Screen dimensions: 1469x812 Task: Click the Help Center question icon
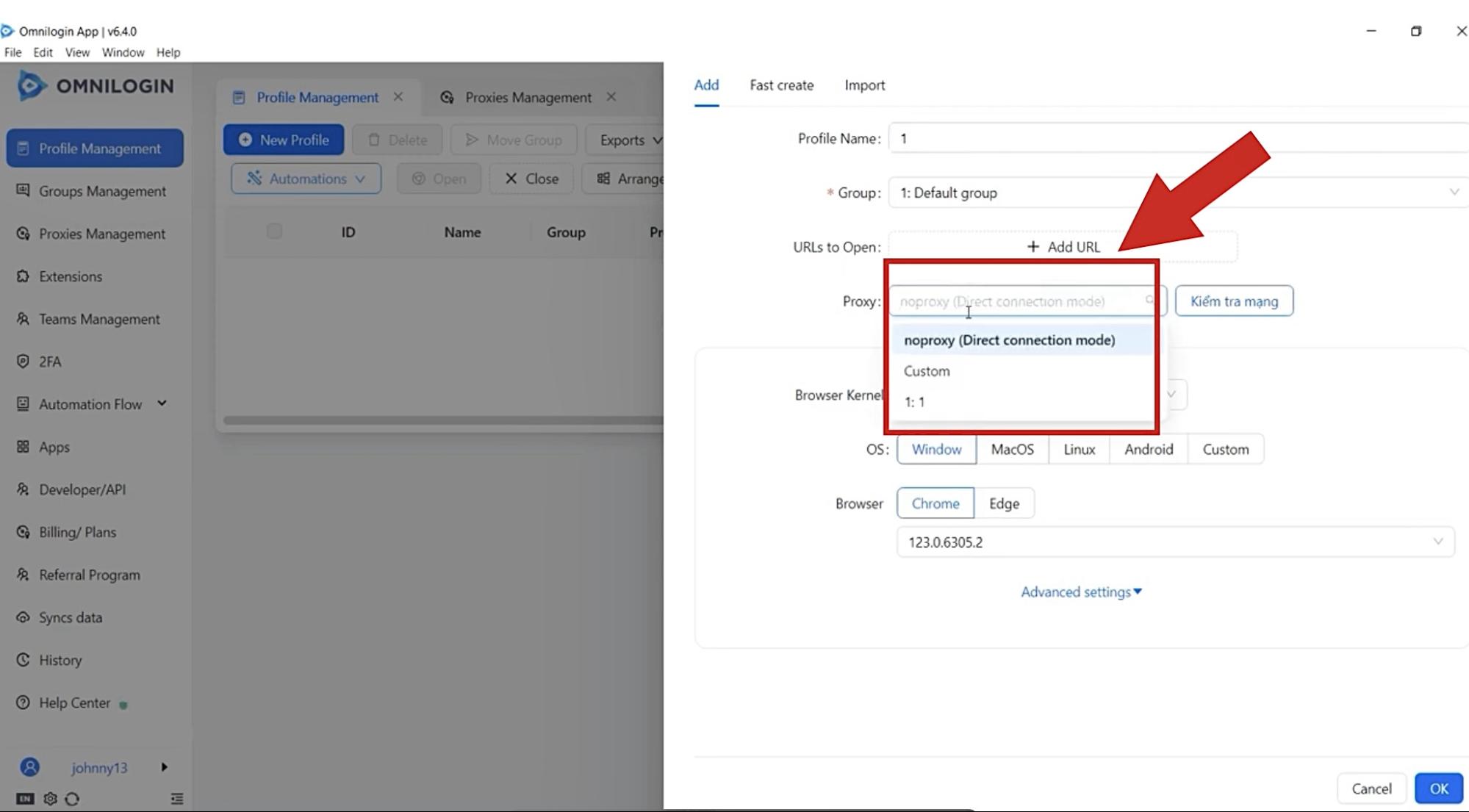click(23, 703)
